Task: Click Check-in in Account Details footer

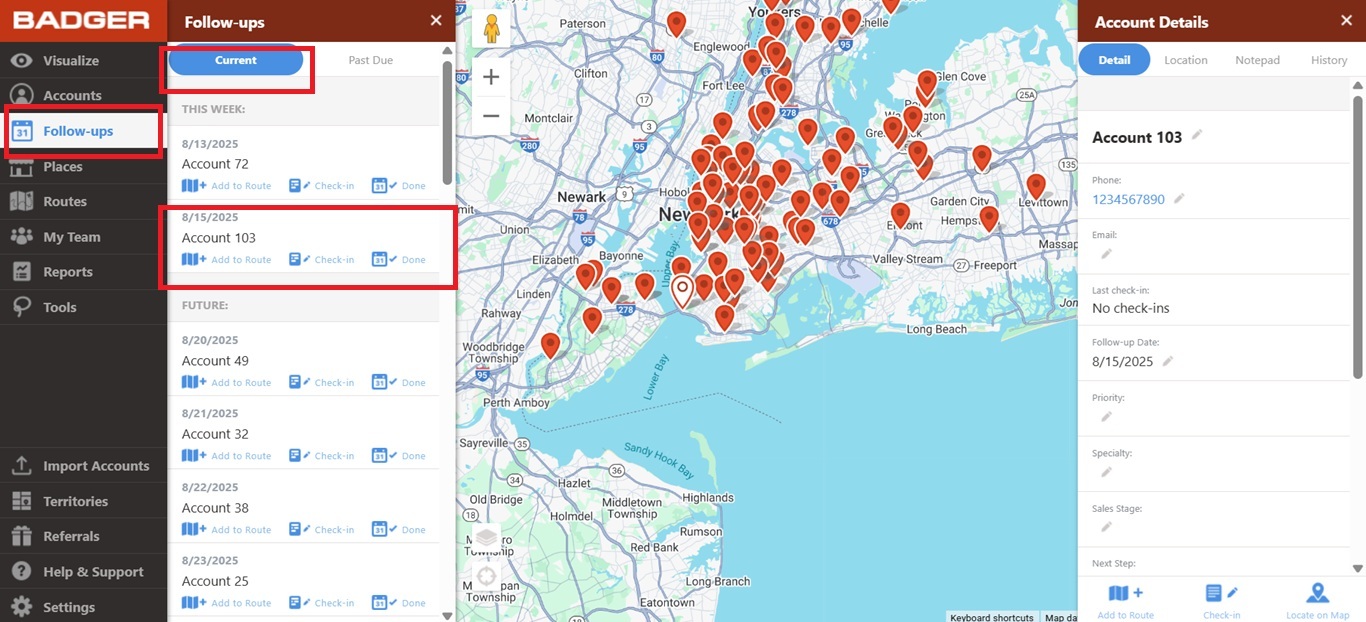Action: pyautogui.click(x=1222, y=601)
